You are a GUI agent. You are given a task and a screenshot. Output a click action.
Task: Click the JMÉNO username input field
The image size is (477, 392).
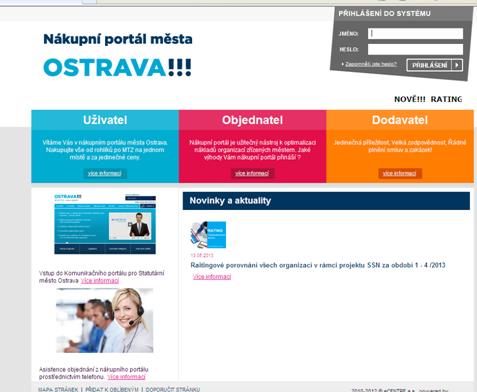click(415, 34)
